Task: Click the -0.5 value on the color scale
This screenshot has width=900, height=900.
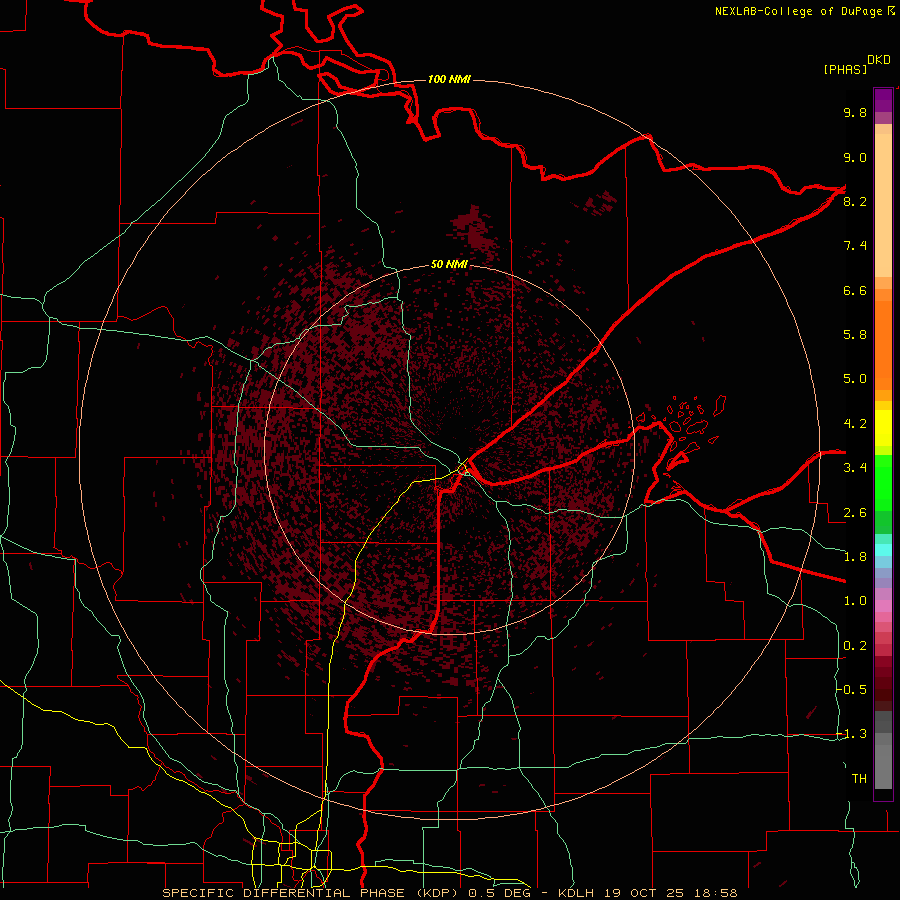Action: [852, 690]
